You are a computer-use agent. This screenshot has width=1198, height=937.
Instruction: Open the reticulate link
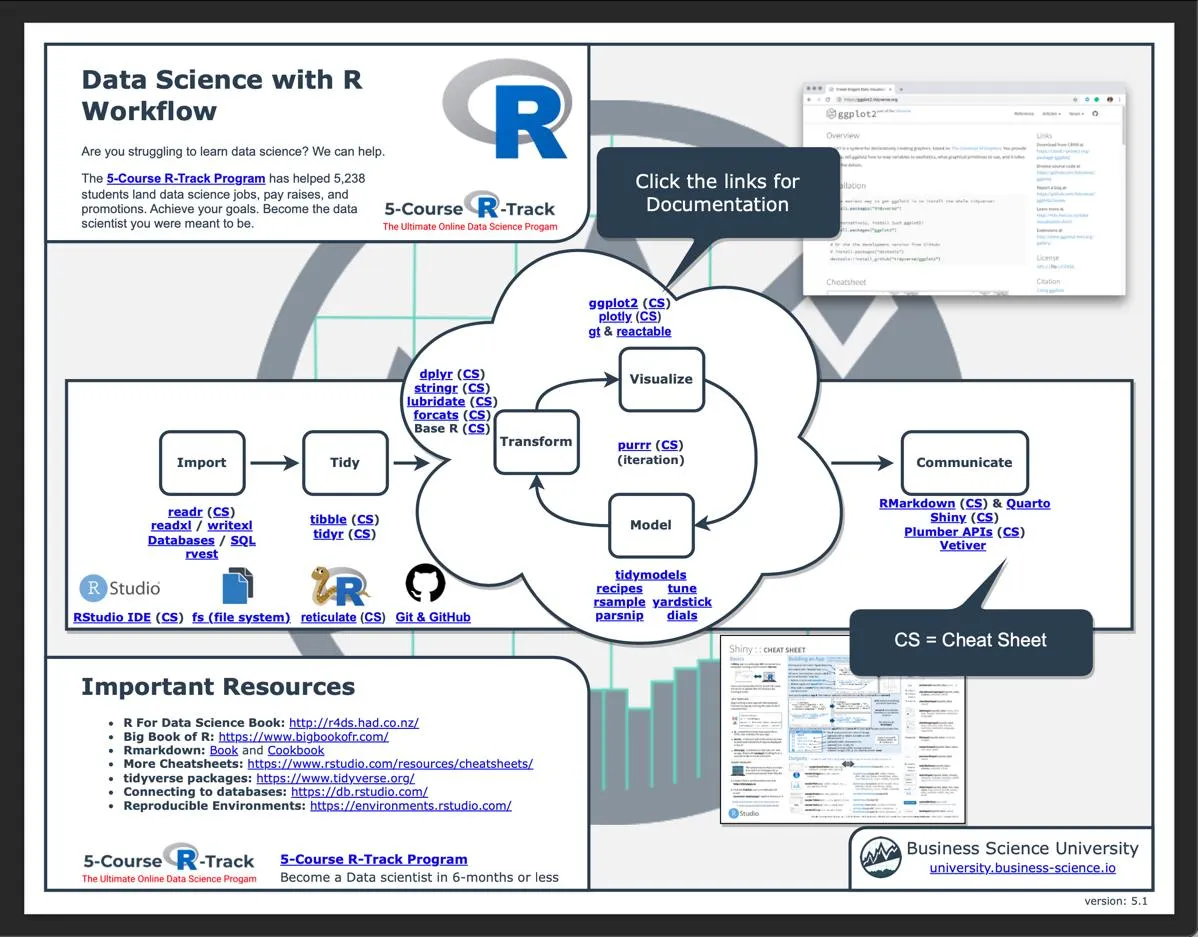point(329,618)
